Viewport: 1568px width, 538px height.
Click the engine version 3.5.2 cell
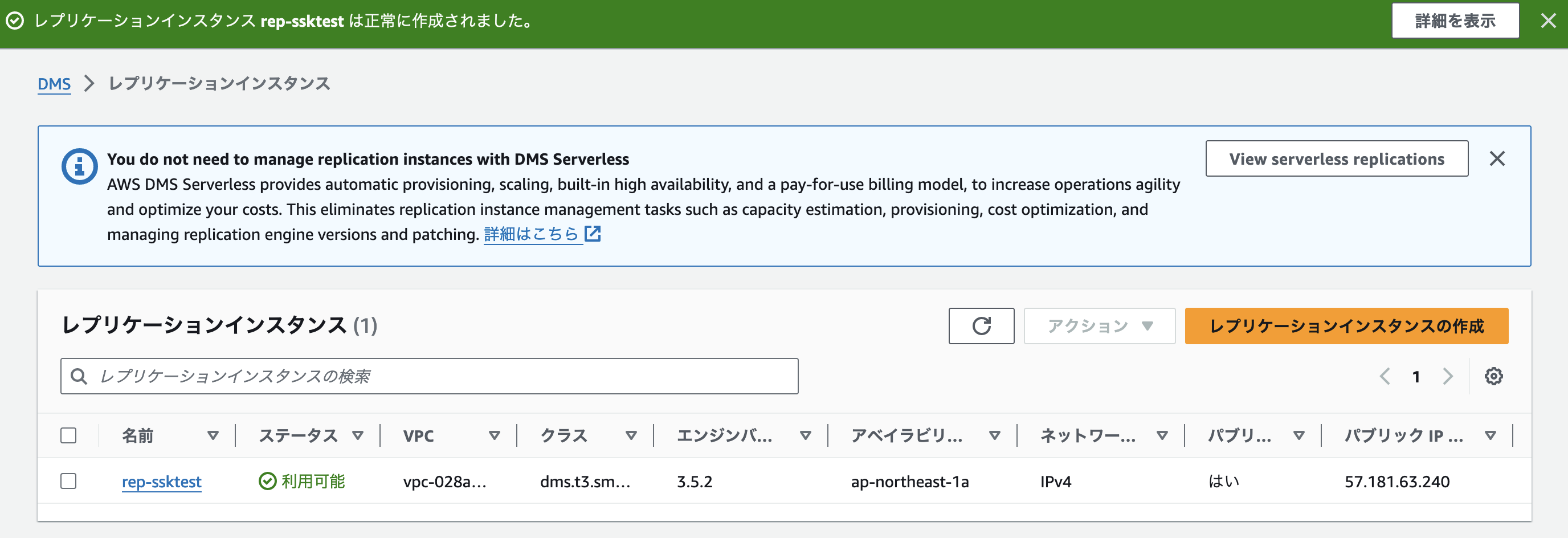695,482
